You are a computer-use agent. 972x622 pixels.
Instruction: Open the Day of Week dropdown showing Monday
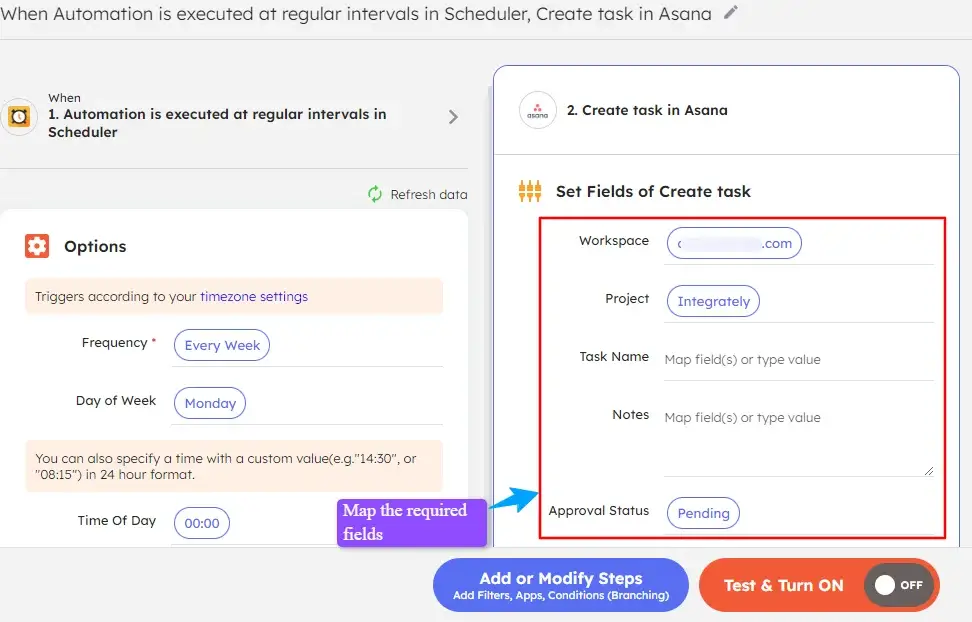[209, 403]
